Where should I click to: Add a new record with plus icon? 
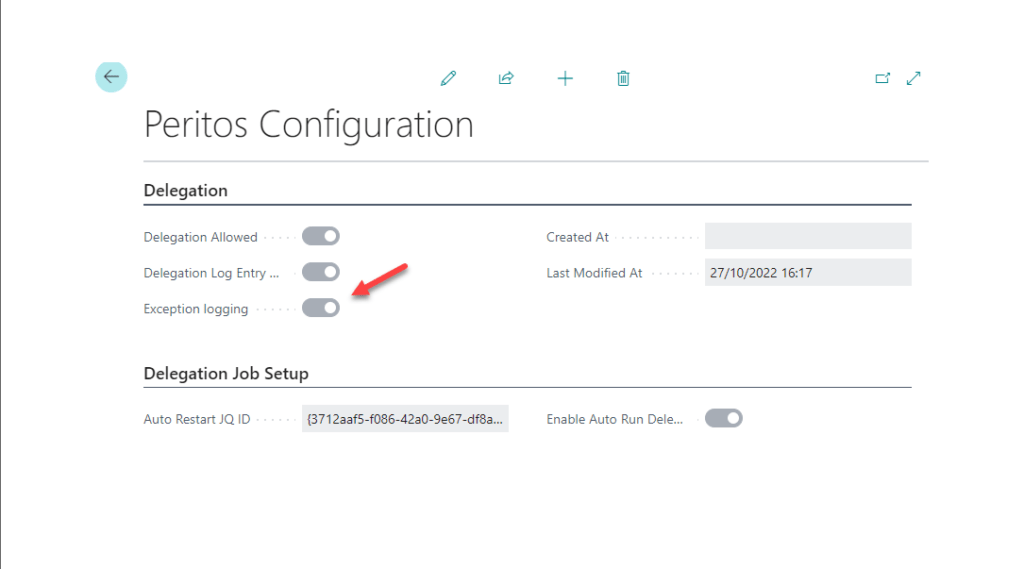coord(565,78)
